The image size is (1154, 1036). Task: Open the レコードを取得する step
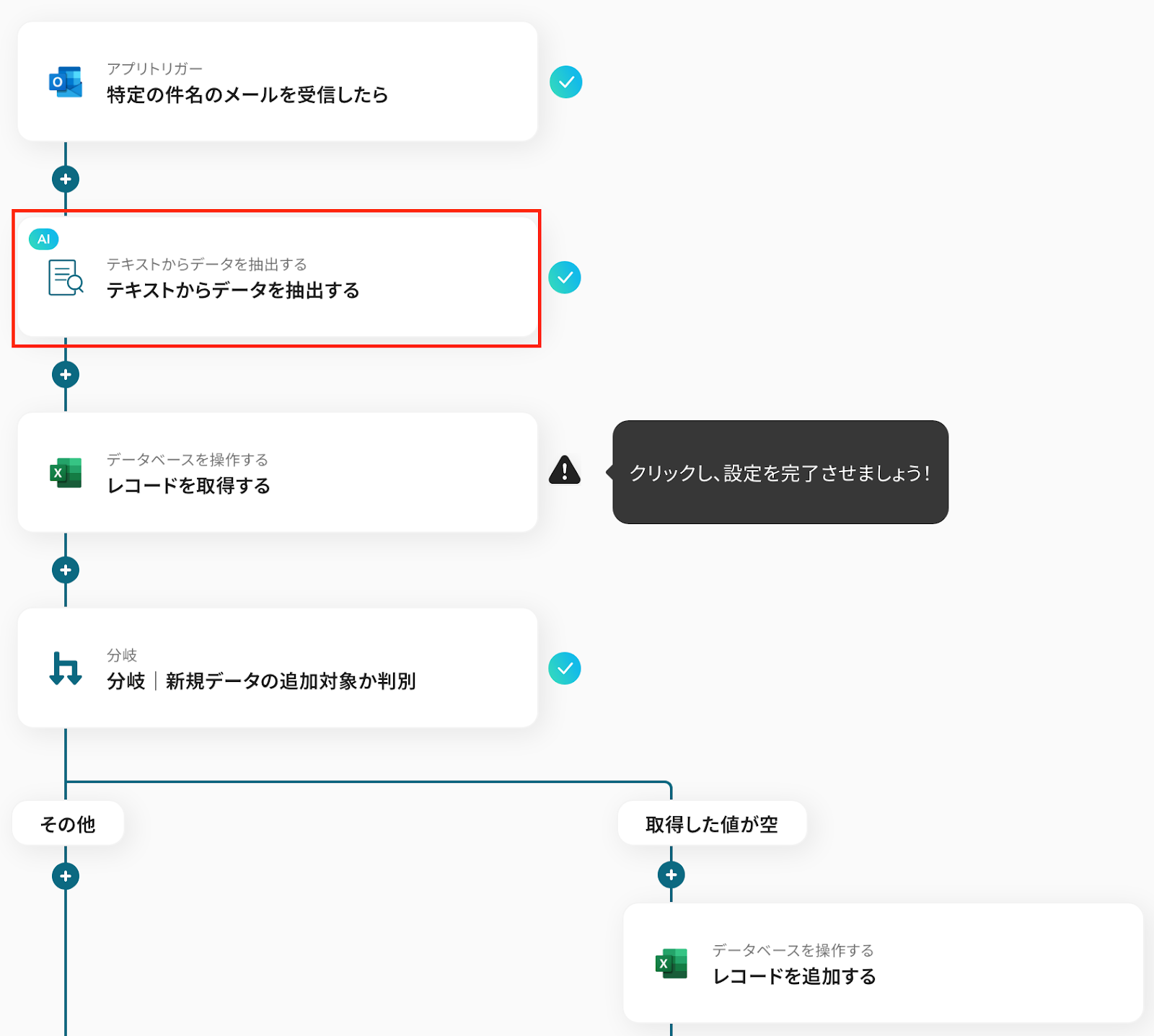click(278, 473)
